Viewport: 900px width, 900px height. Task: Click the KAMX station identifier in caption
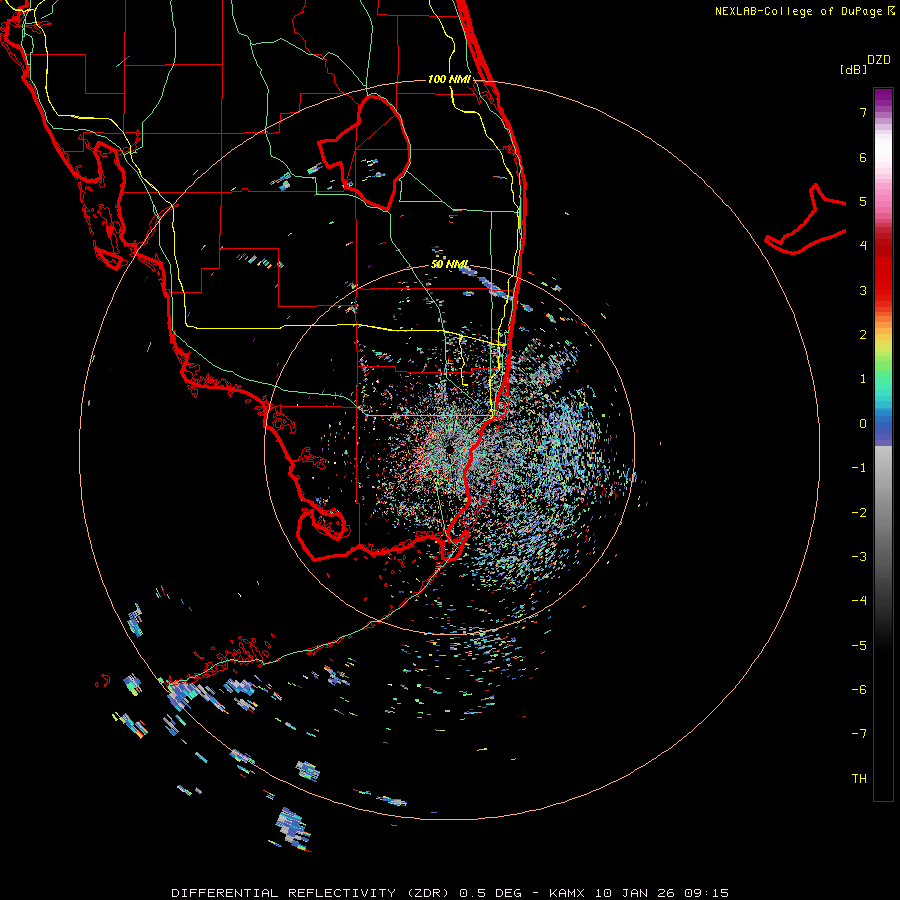(x=567, y=893)
